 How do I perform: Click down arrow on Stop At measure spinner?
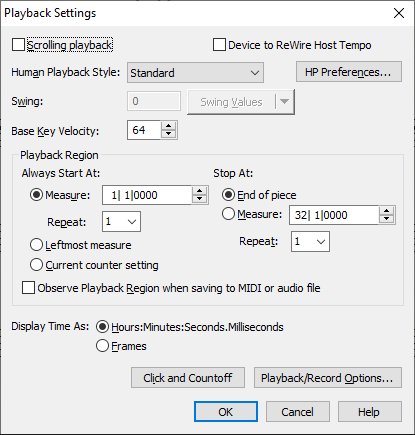pyautogui.click(x=387, y=219)
